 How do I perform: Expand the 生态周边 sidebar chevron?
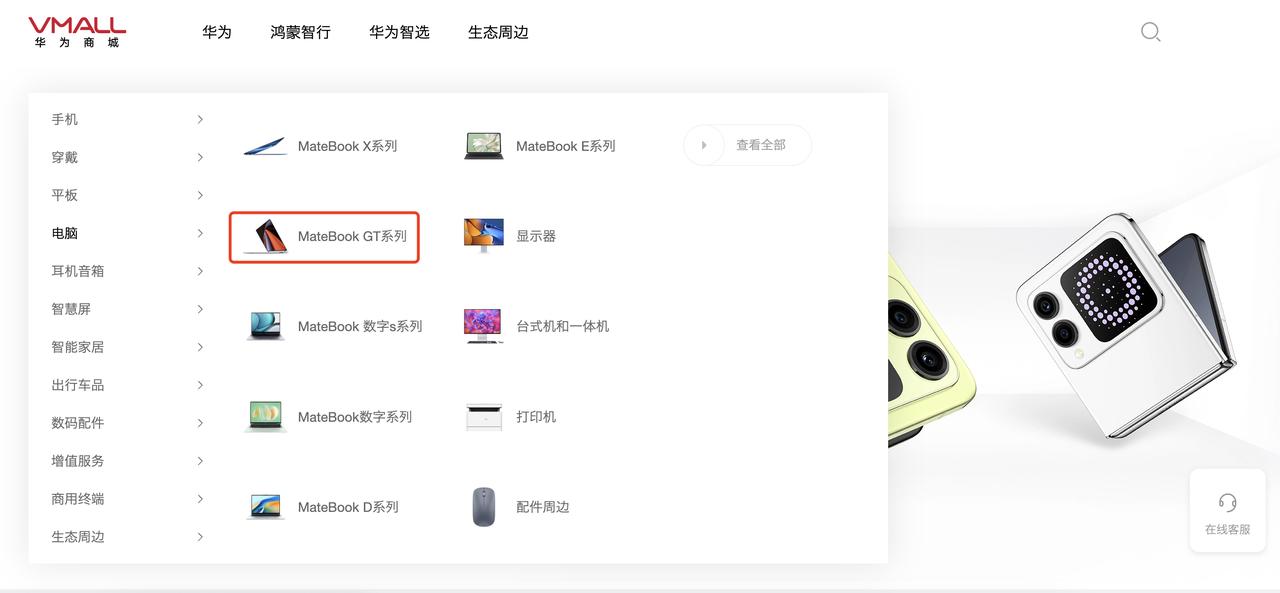pos(200,537)
